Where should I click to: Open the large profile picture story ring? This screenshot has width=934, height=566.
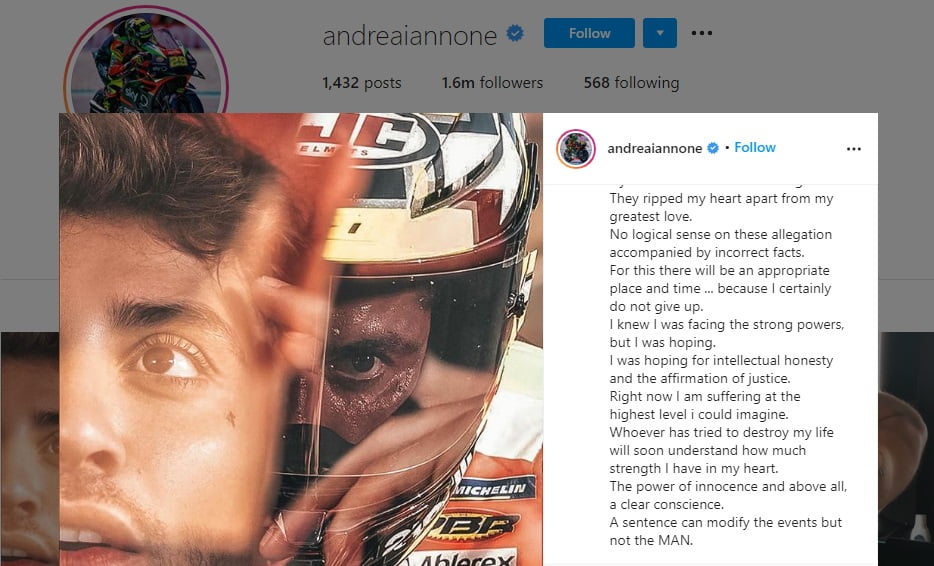tap(146, 60)
